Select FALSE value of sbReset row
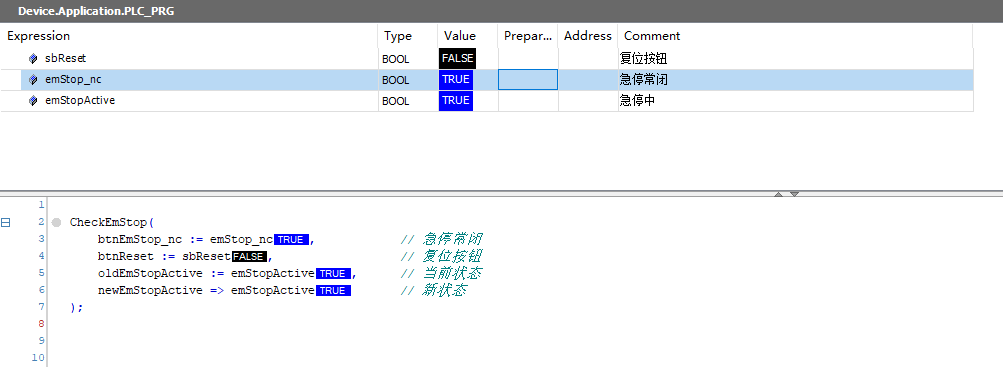Screen dimensions: 1003x367 pyautogui.click(x=457, y=58)
